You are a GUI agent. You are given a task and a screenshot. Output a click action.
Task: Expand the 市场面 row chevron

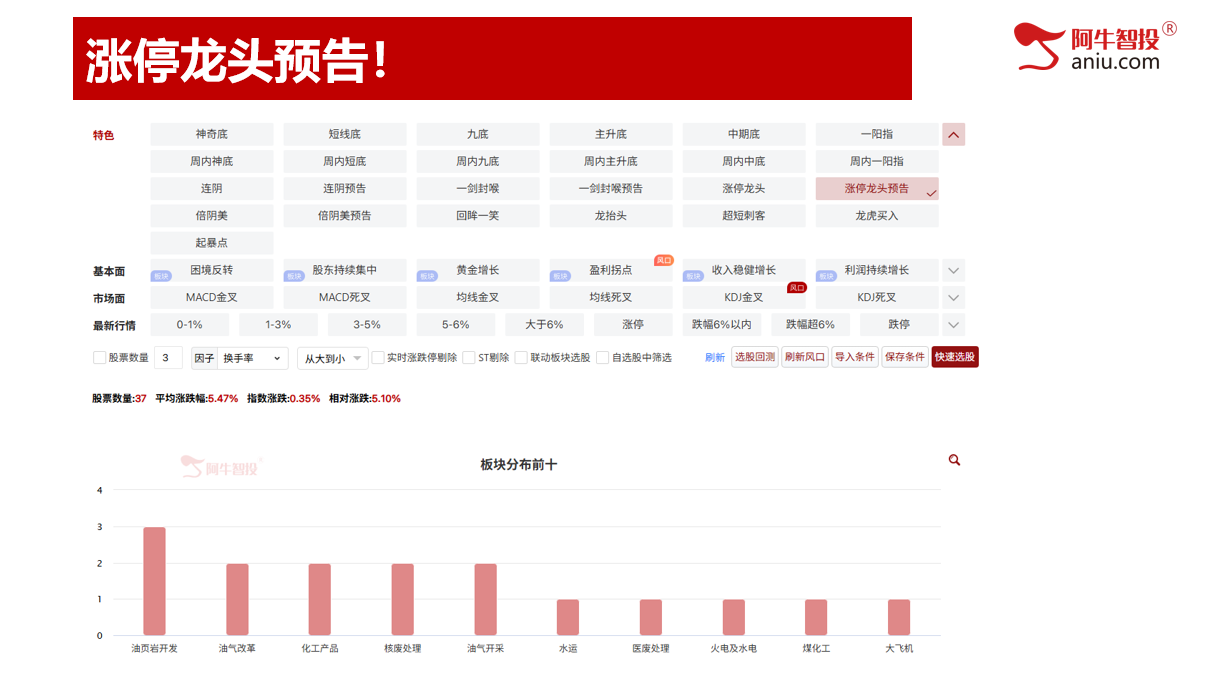[953, 297]
